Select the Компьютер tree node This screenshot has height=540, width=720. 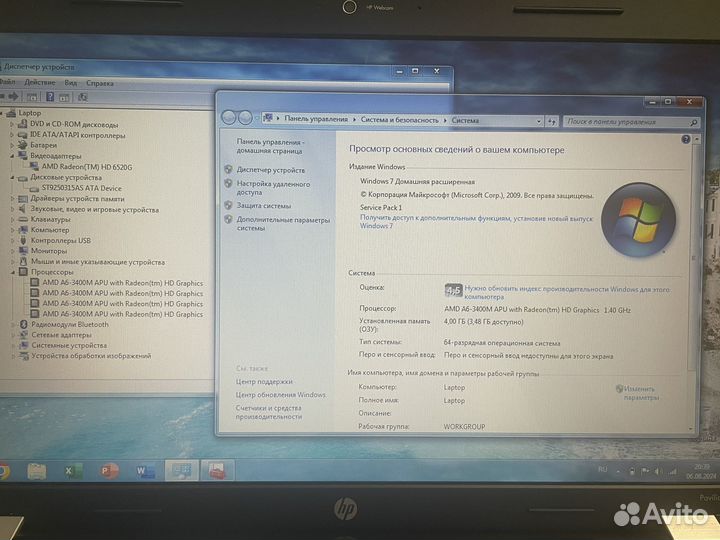coord(50,230)
